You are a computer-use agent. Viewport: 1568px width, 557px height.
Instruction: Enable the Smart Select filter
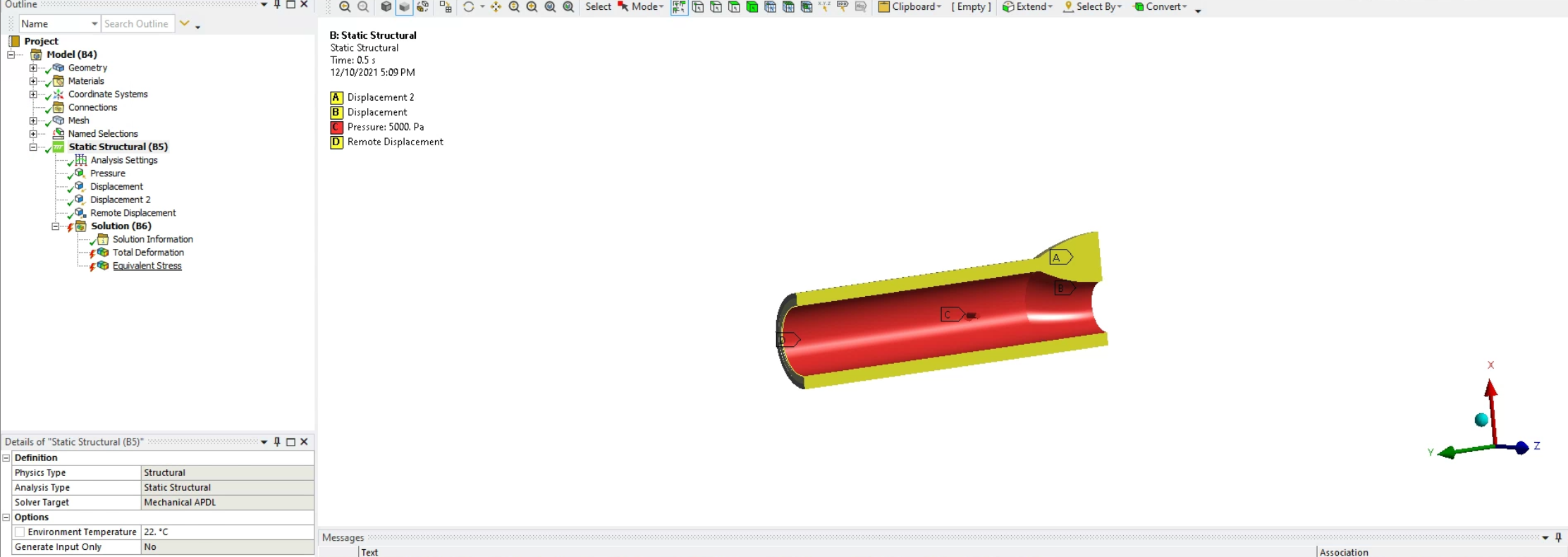(679, 7)
